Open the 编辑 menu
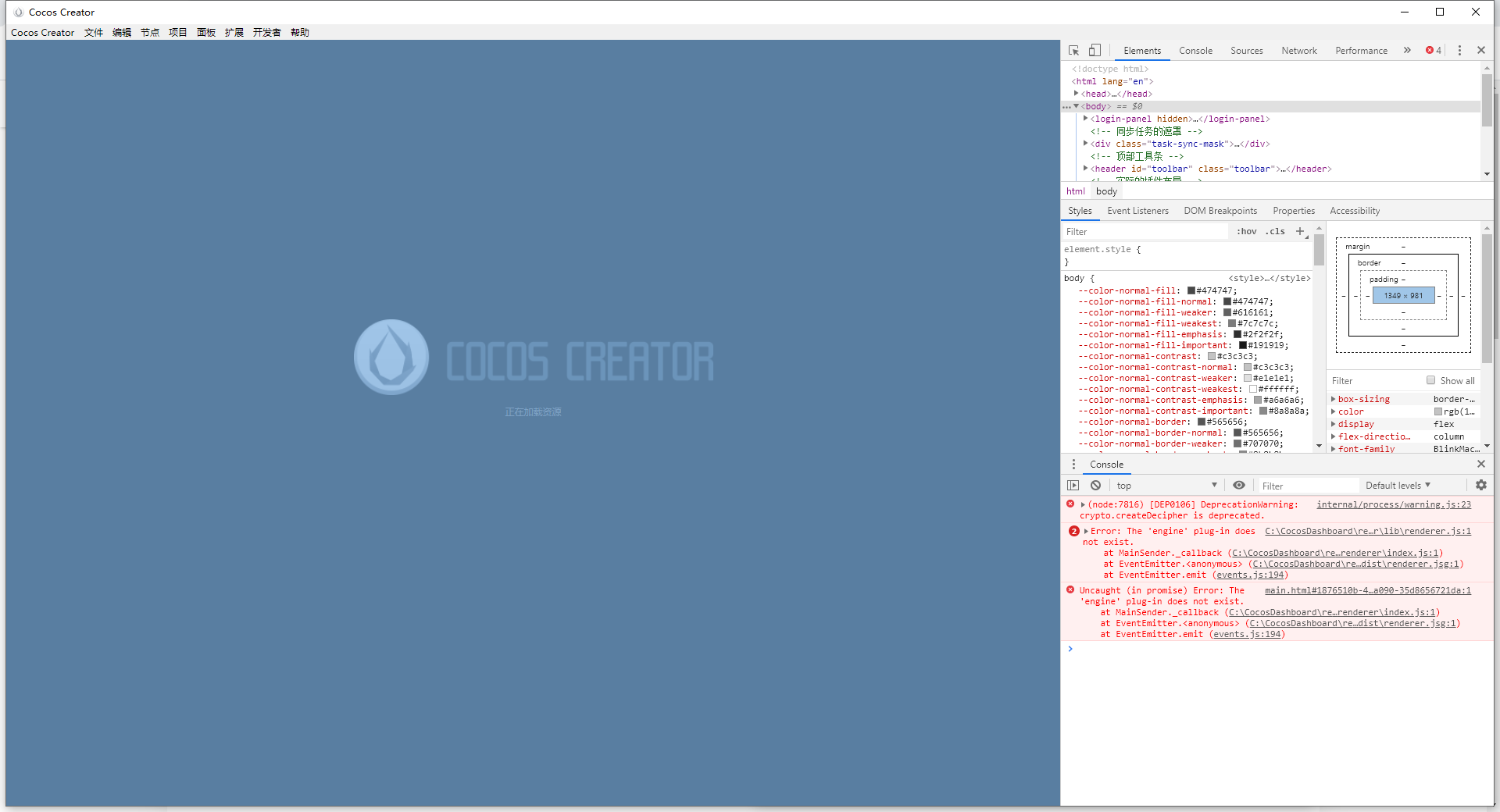The image size is (1500, 812). coord(122,32)
